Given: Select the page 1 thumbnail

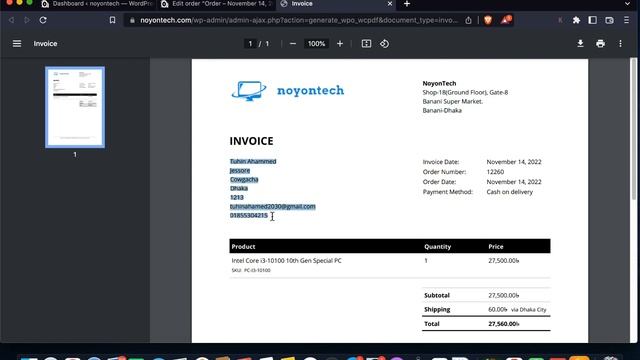Looking at the screenshot, I should 75,107.
